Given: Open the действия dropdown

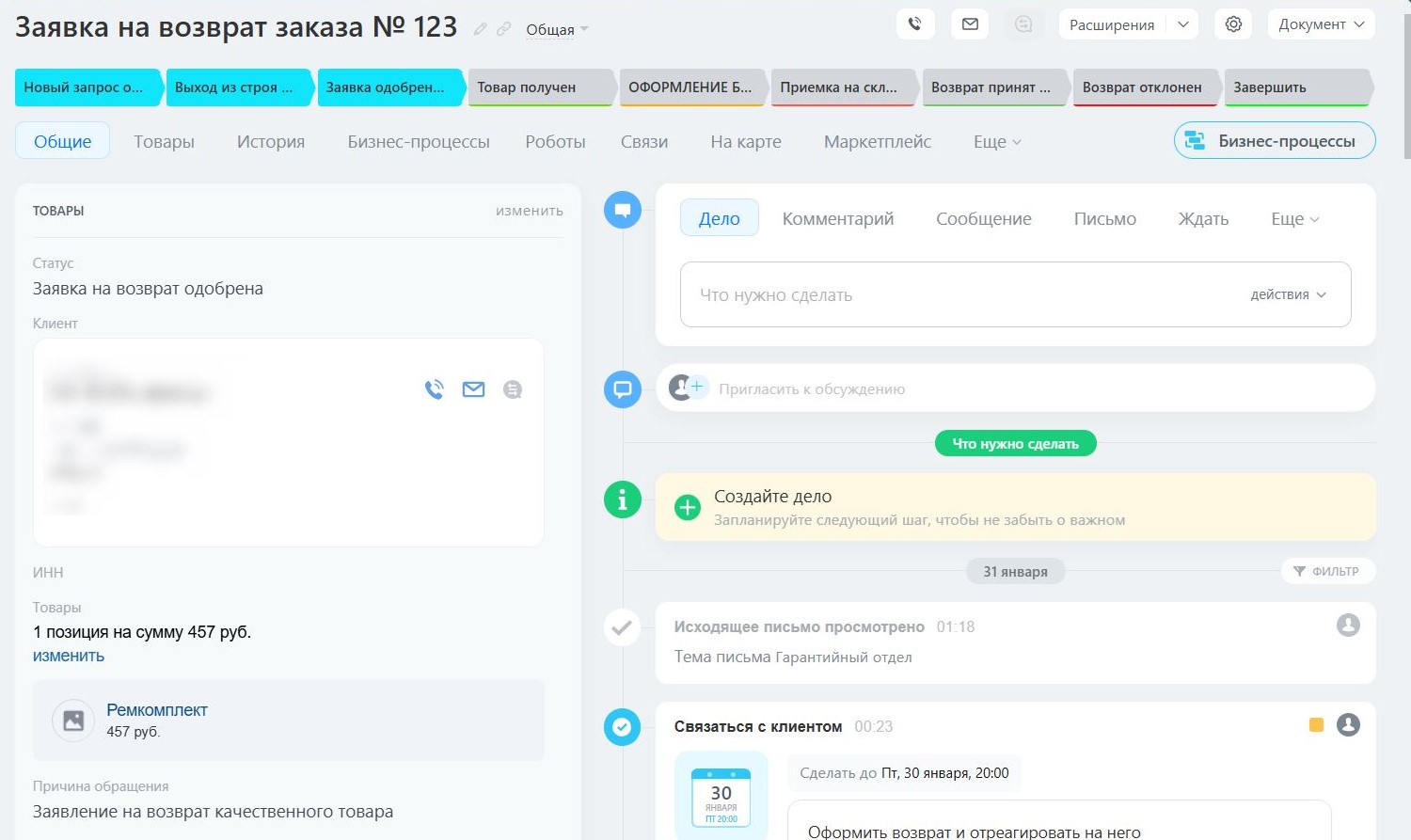Looking at the screenshot, I should (1288, 294).
